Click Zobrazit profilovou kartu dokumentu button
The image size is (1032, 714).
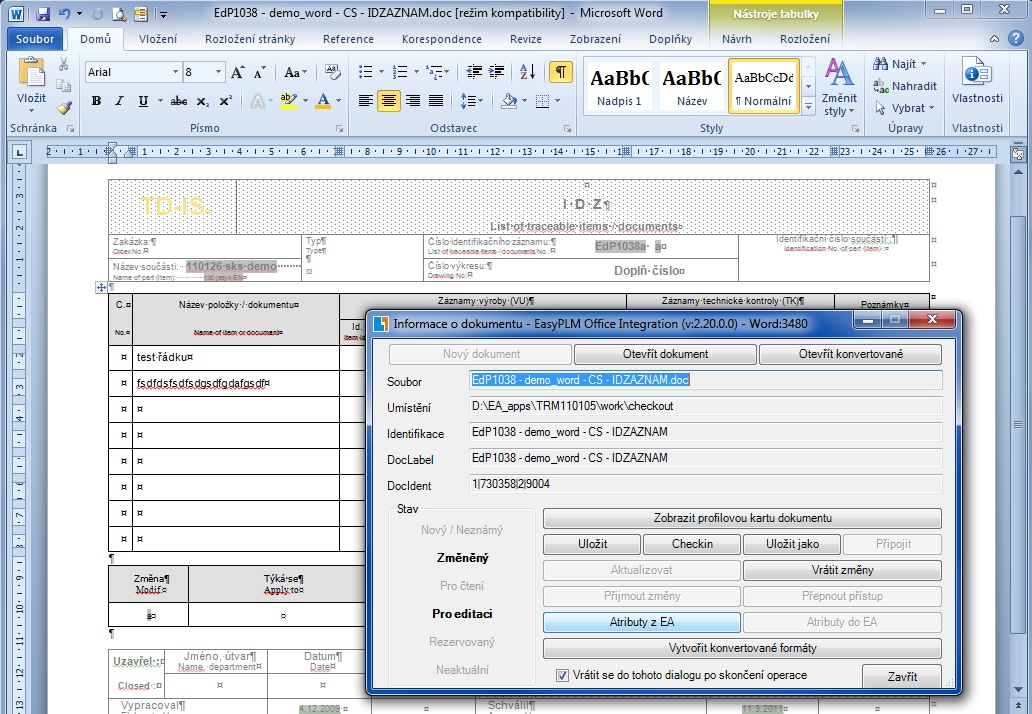pyautogui.click(x=742, y=518)
